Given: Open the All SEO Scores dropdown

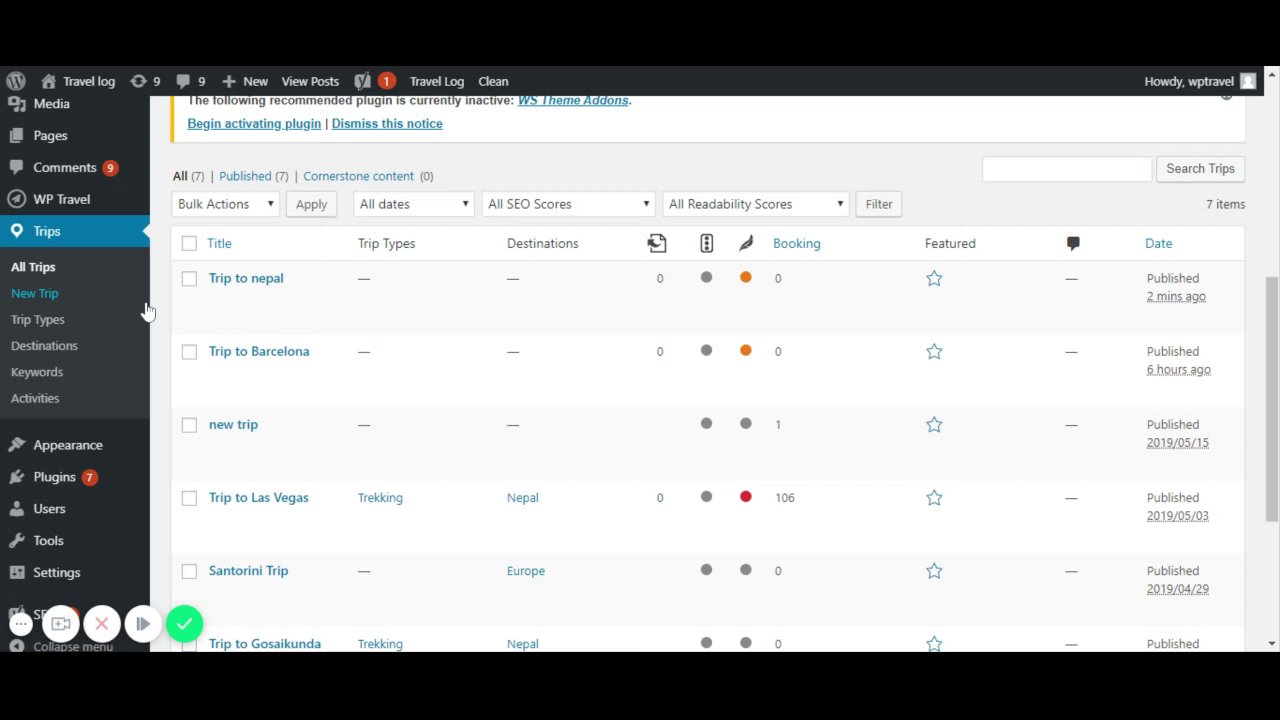Looking at the screenshot, I should (x=568, y=204).
